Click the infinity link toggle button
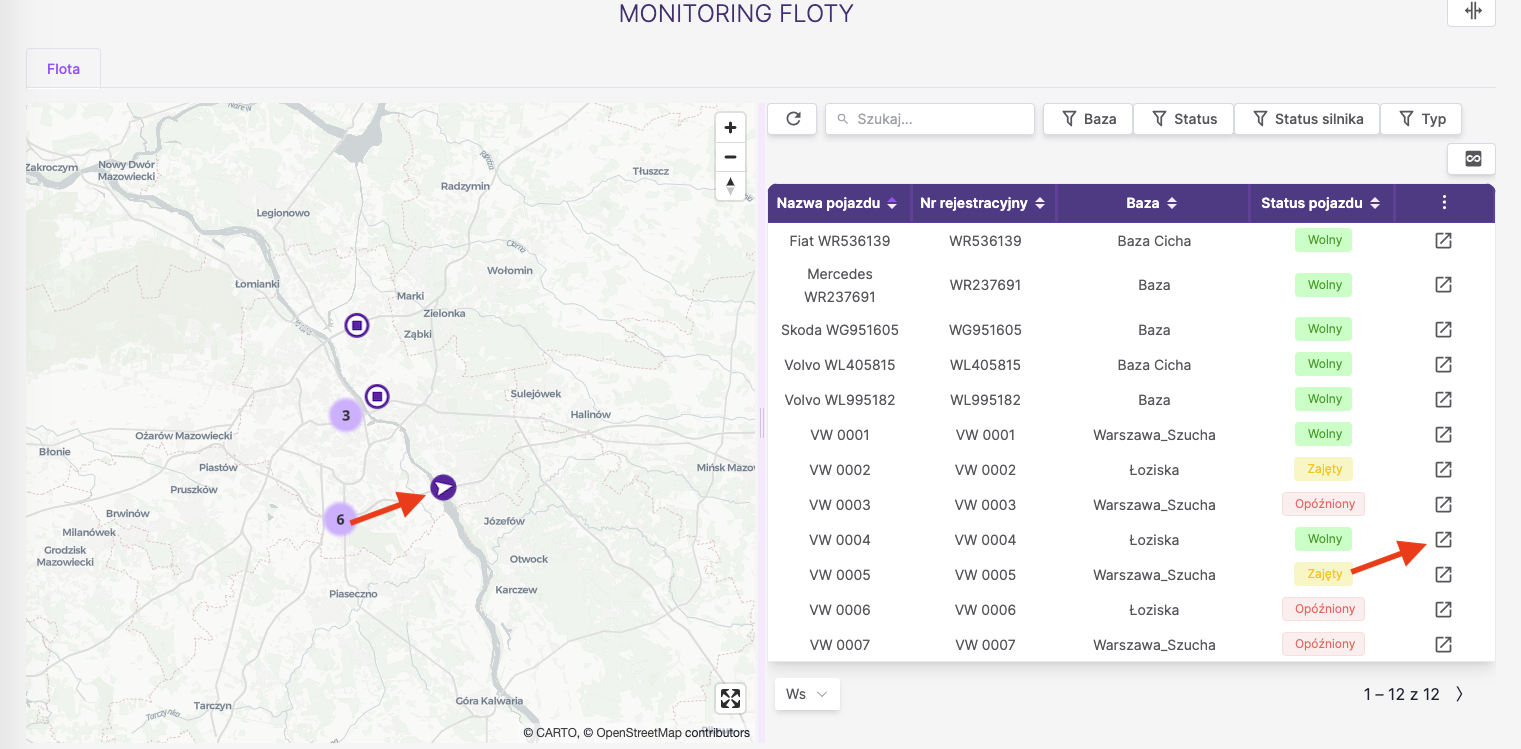Image resolution: width=1521 pixels, height=749 pixels. [1472, 159]
